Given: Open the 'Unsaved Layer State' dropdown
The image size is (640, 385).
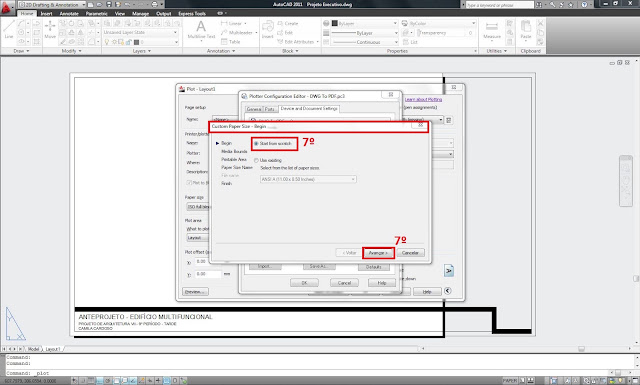Looking at the screenshot, I should click(x=140, y=32).
